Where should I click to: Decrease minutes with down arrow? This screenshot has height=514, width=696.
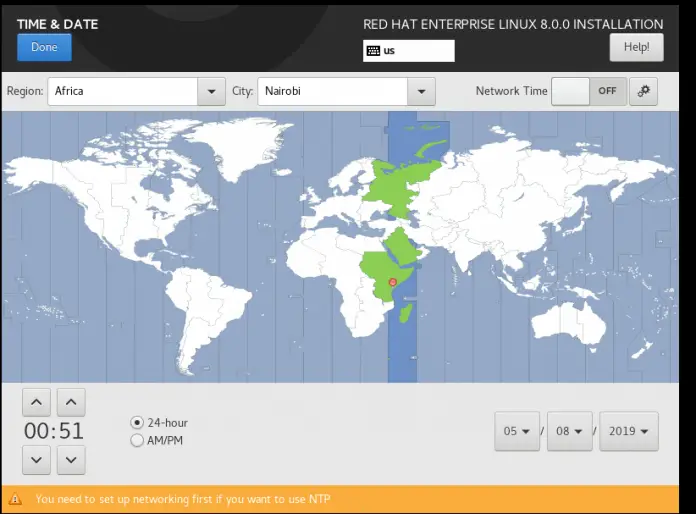70,460
